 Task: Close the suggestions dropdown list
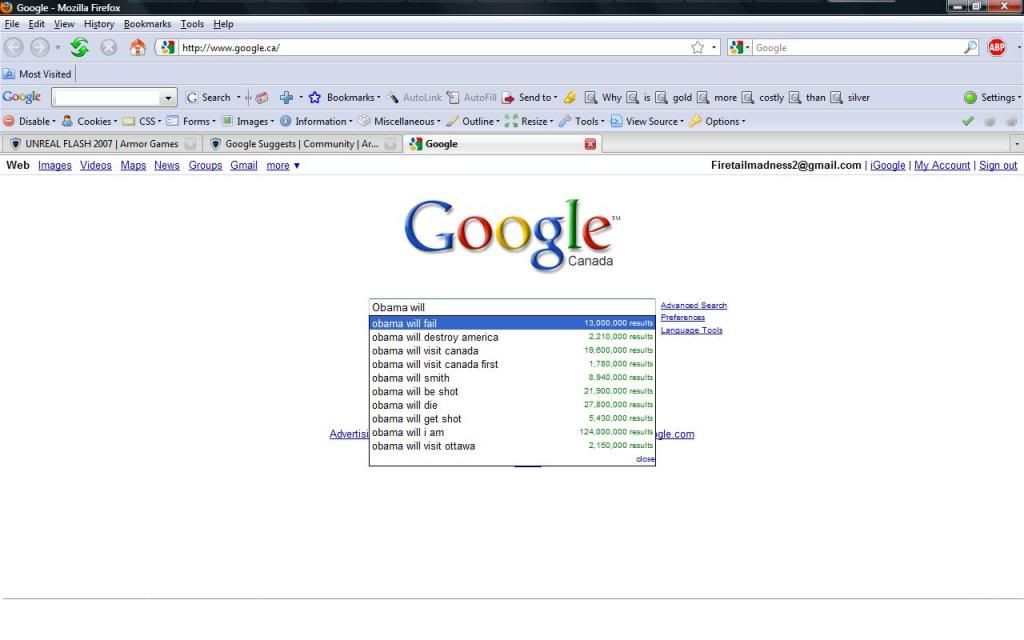[x=645, y=459]
